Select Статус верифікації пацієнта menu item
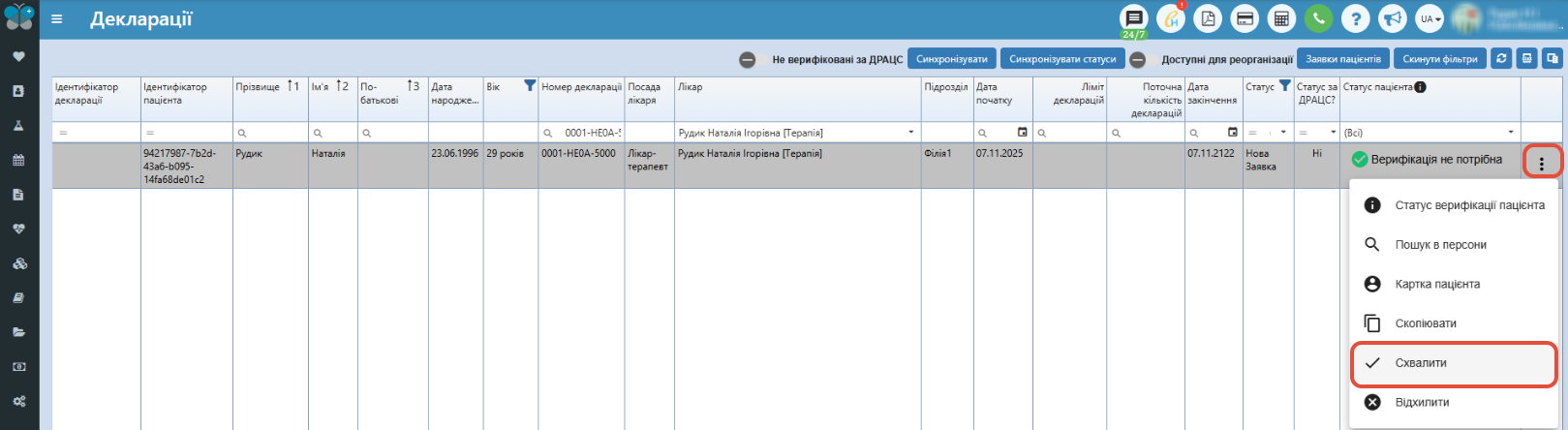 coord(1454,205)
